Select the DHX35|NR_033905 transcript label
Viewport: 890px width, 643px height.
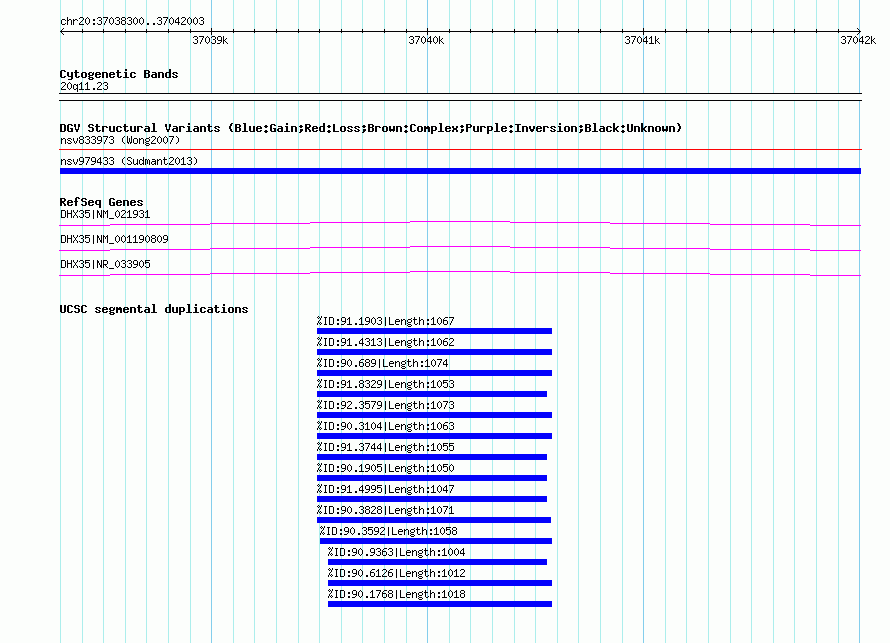point(105,264)
